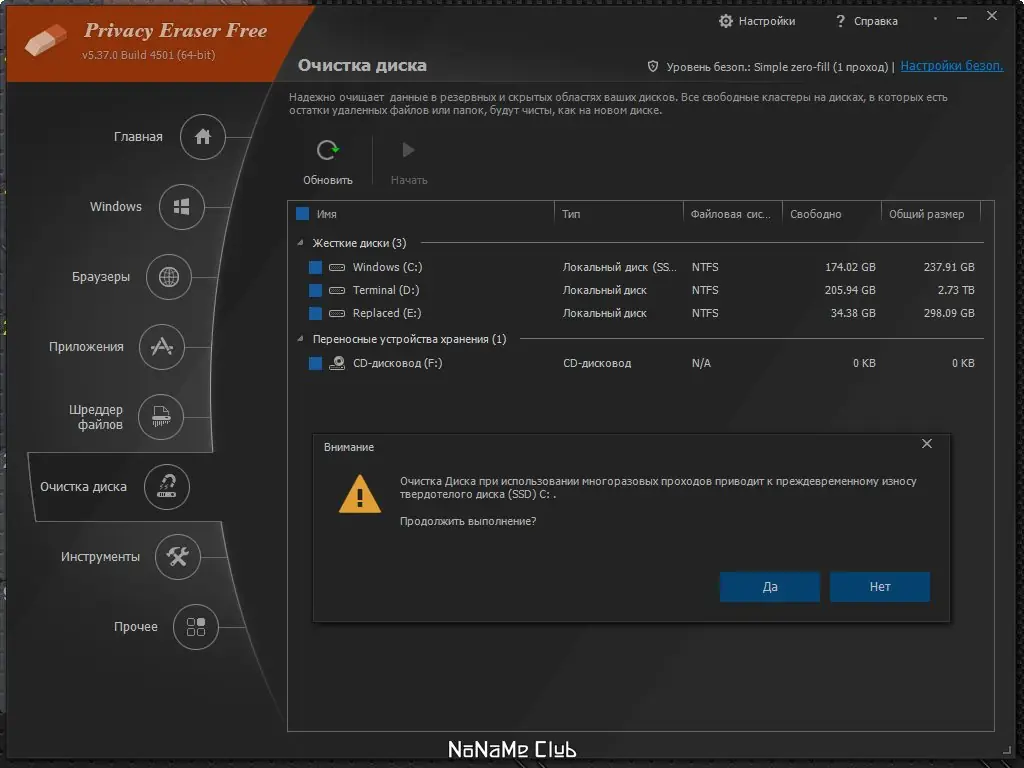Viewport: 1024px width, 768px height.
Task: Select the Replaced (E:) drive name
Action: tap(387, 313)
